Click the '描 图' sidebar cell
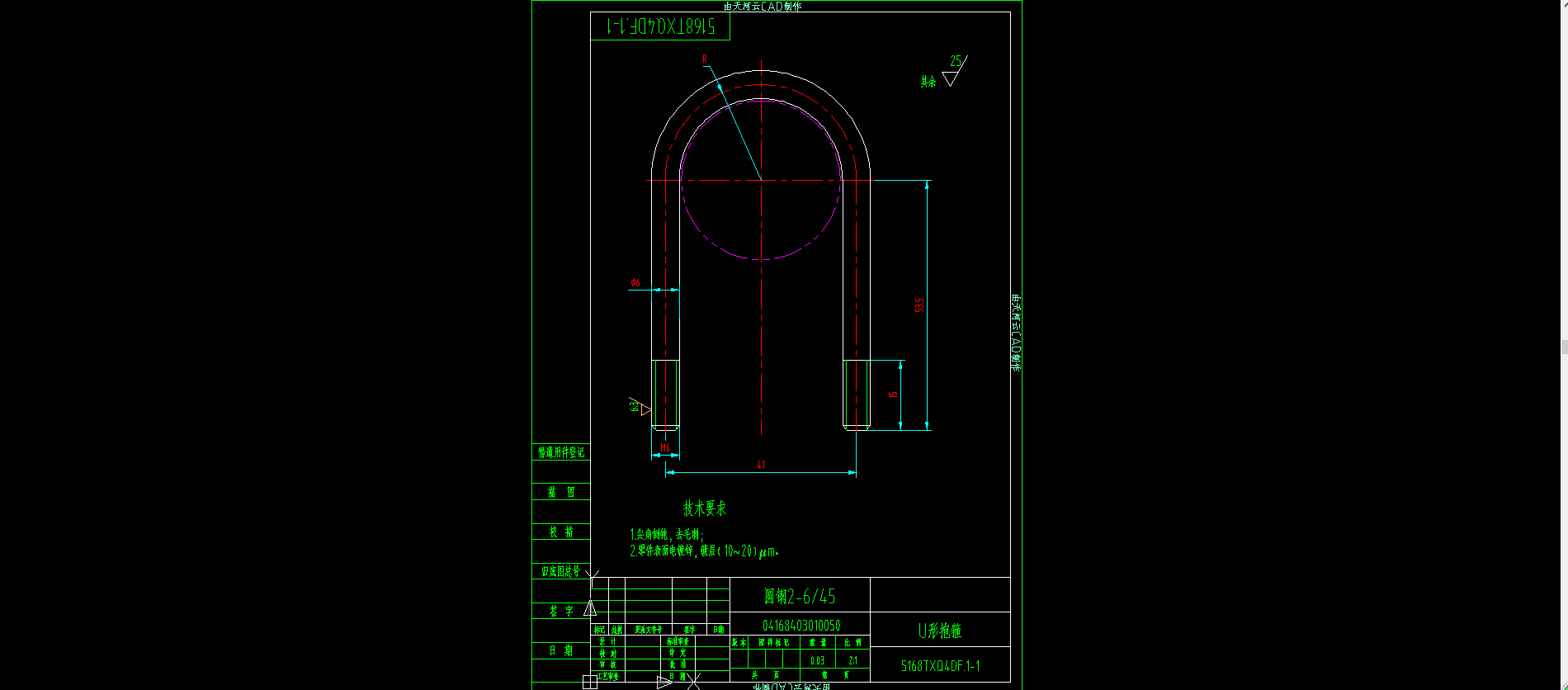Screen dimensions: 1568x690 (561, 492)
